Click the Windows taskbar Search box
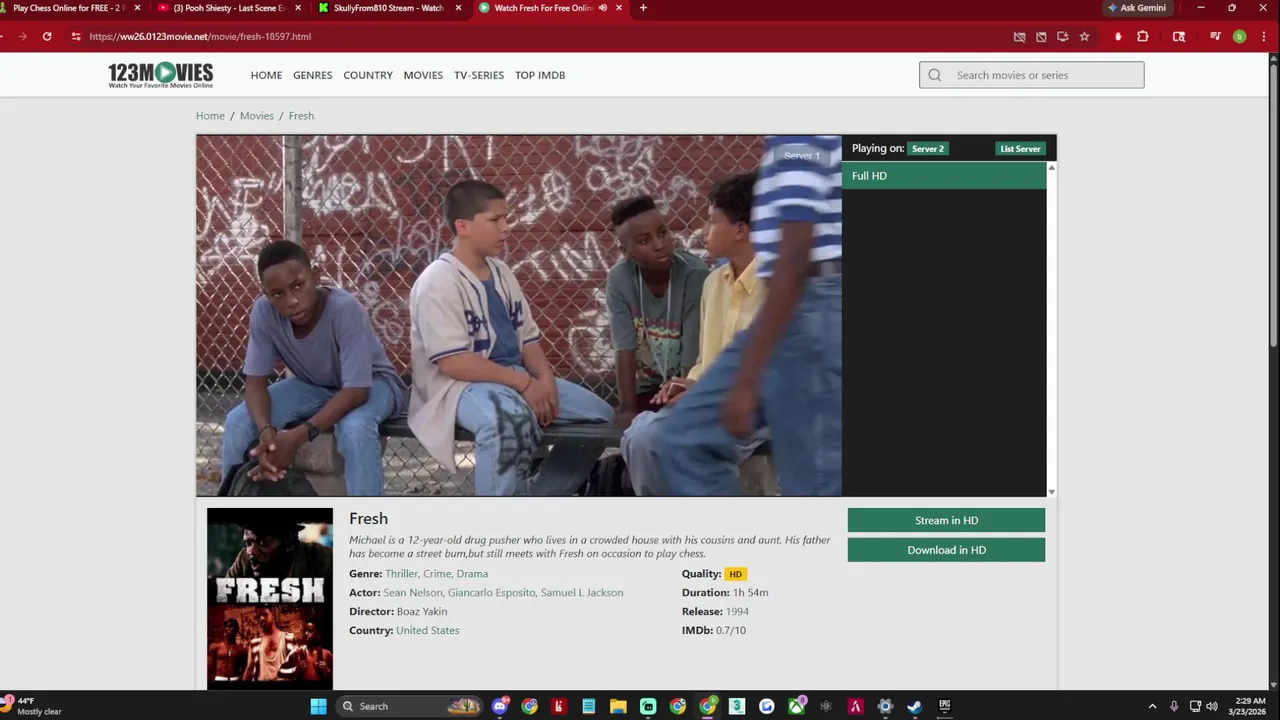Viewport: 1280px width, 720px height. tap(408, 706)
